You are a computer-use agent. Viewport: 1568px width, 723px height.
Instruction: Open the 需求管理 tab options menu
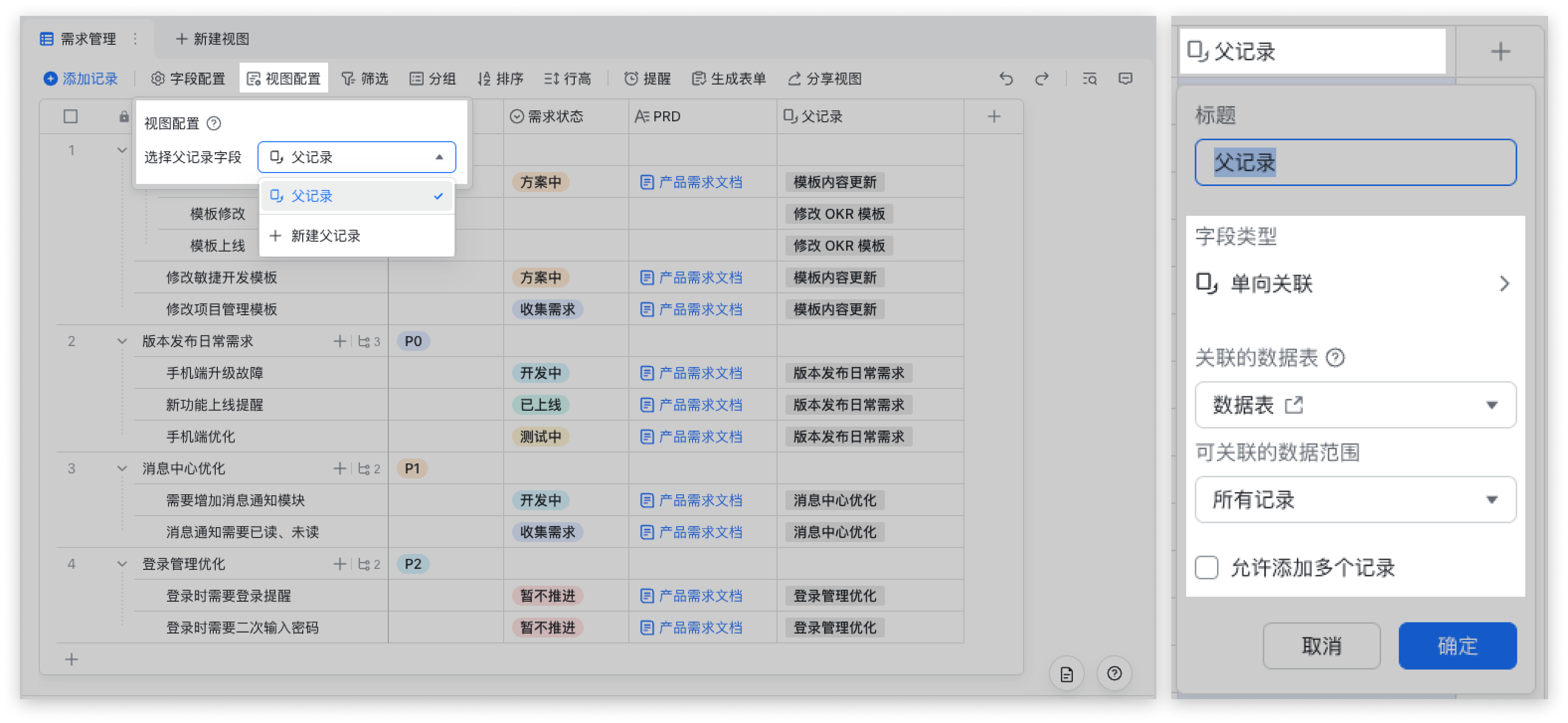135,39
